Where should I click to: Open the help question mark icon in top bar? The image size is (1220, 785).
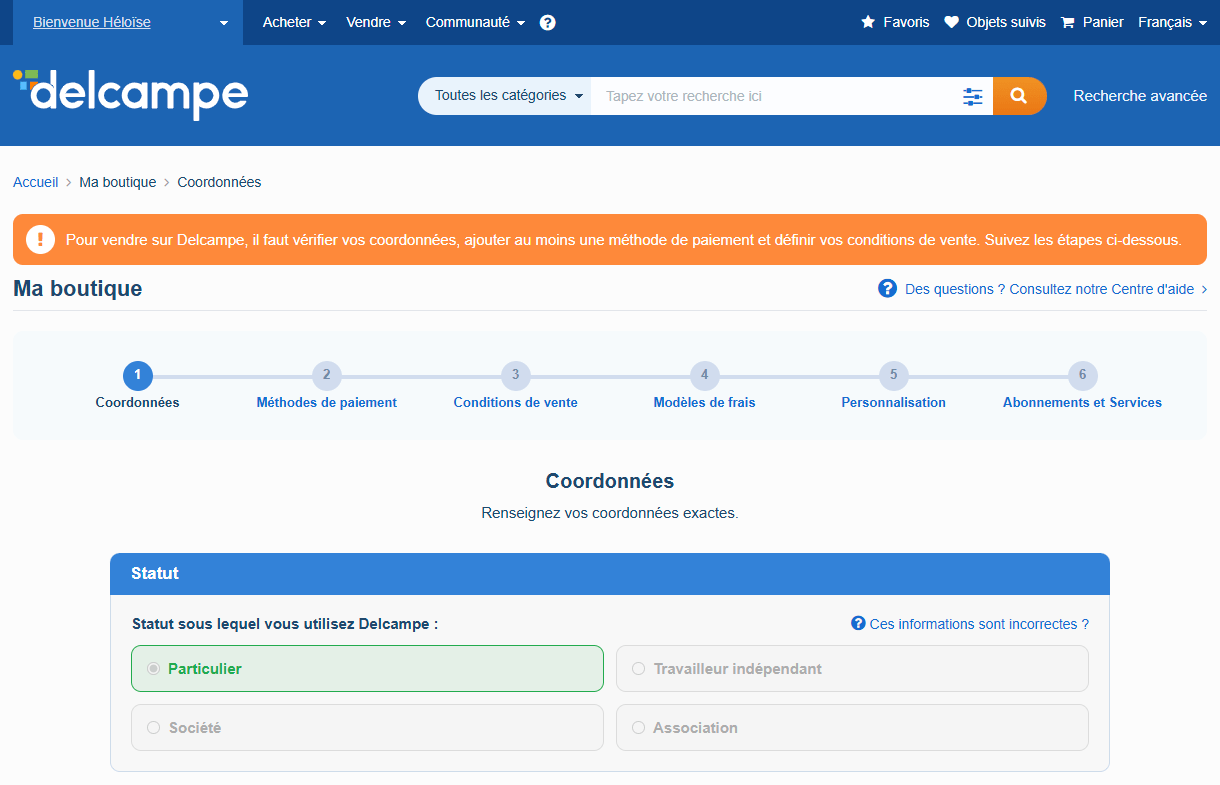click(x=547, y=22)
